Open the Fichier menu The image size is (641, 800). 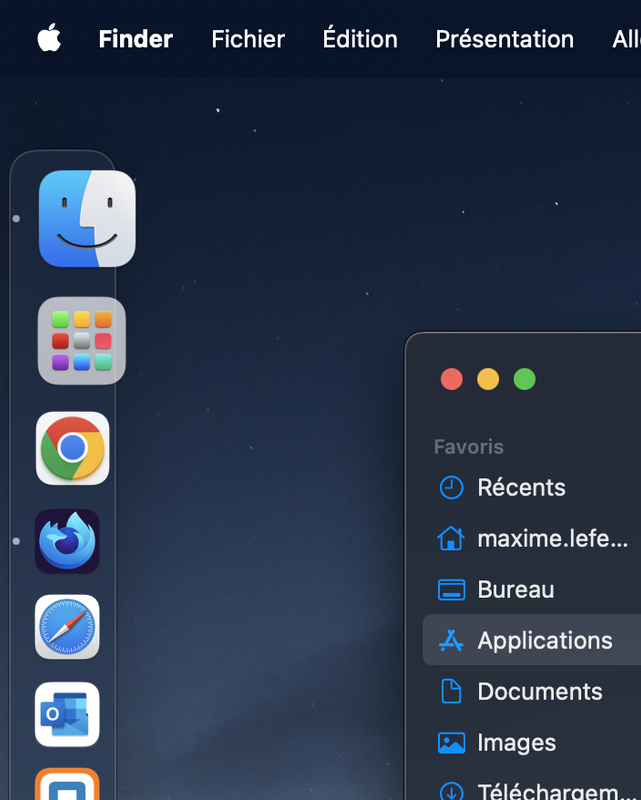[248, 39]
